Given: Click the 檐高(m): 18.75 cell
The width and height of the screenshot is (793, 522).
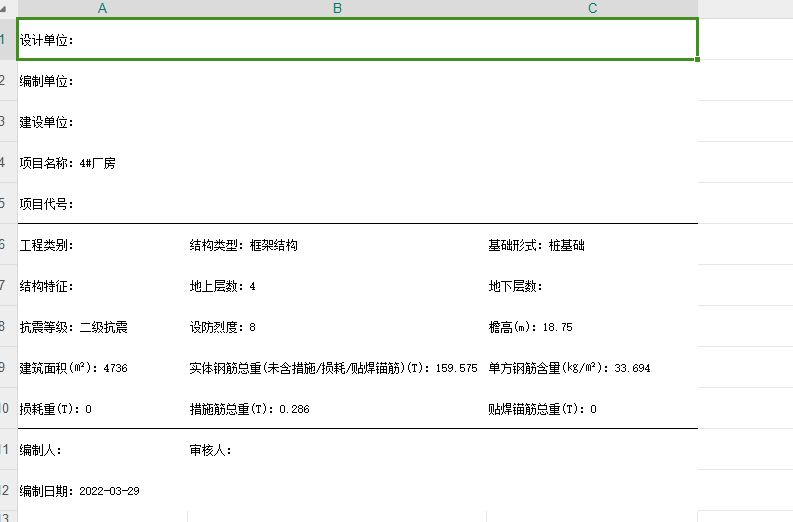Looking at the screenshot, I should click(592, 327).
